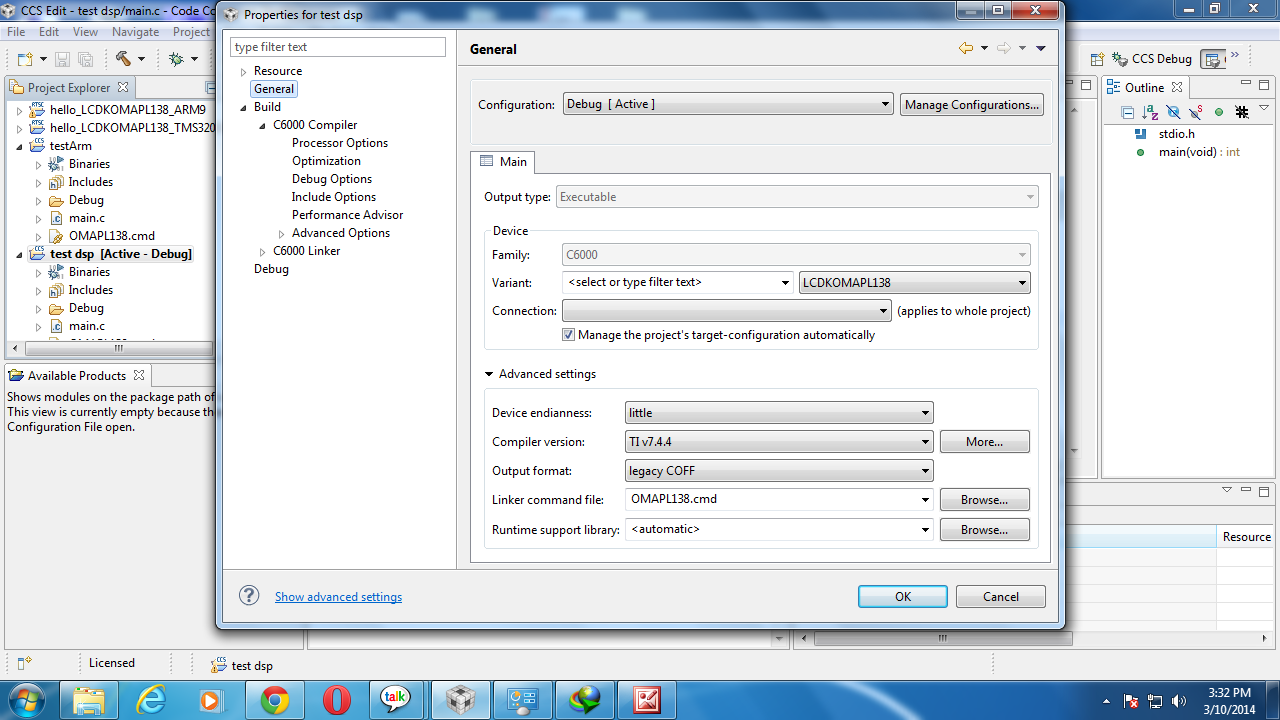The height and width of the screenshot is (720, 1280).
Task: Collapse all in Outline view
Action: pos(1128,112)
